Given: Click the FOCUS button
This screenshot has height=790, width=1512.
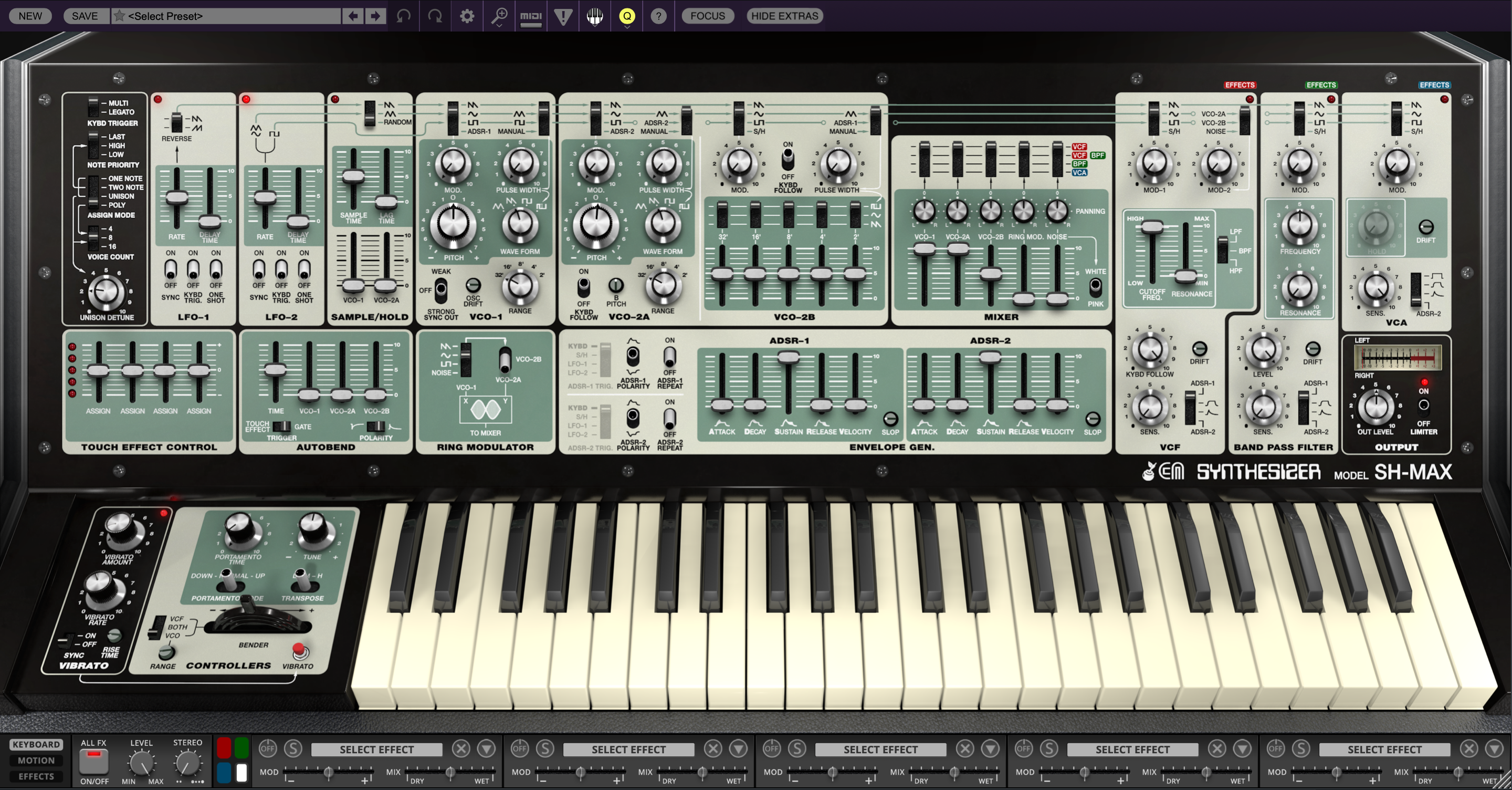Looking at the screenshot, I should 707,16.
